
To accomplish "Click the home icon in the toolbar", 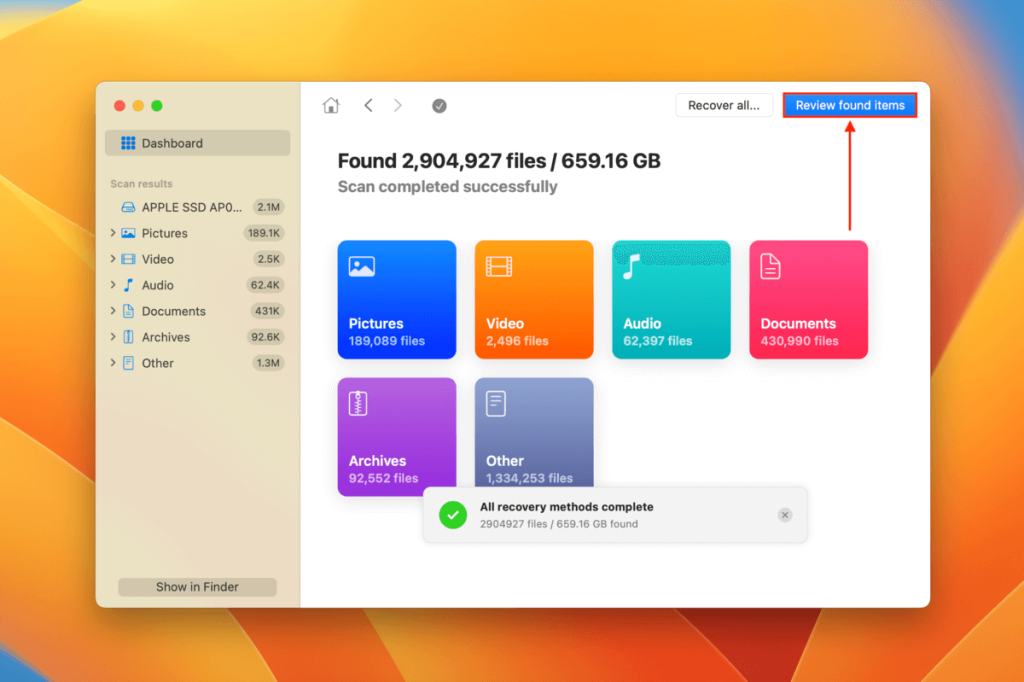I will [331, 104].
